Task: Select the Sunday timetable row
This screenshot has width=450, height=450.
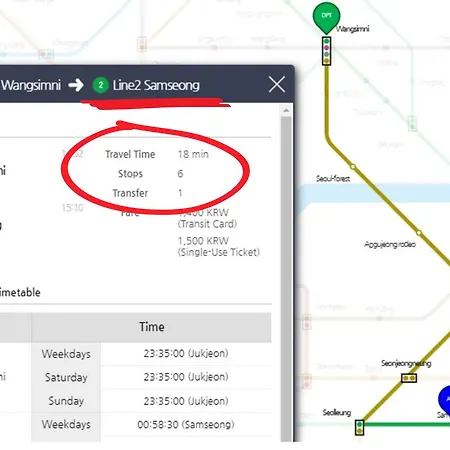Action: [152, 401]
